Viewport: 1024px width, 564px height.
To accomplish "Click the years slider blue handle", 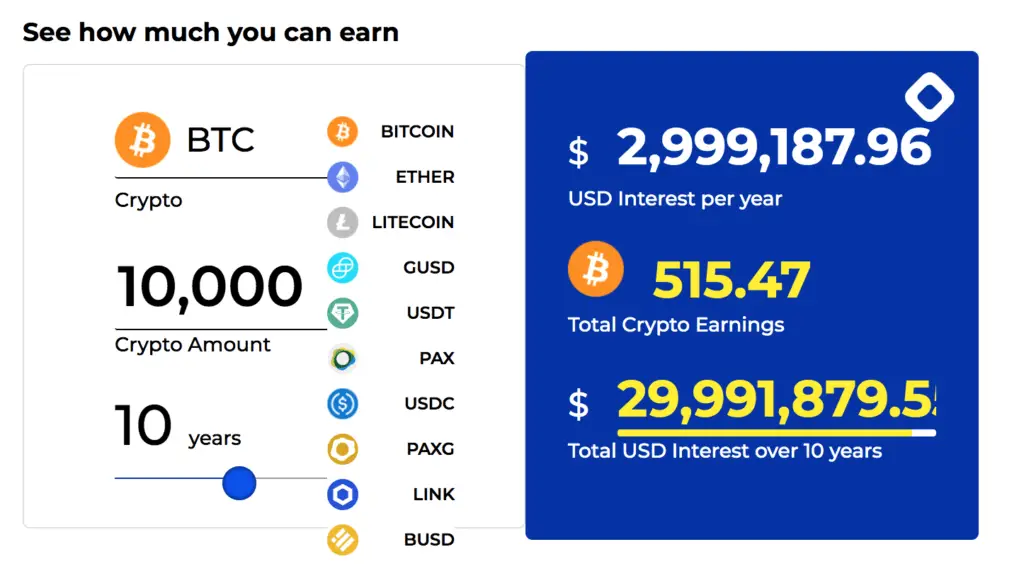I will tap(239, 483).
